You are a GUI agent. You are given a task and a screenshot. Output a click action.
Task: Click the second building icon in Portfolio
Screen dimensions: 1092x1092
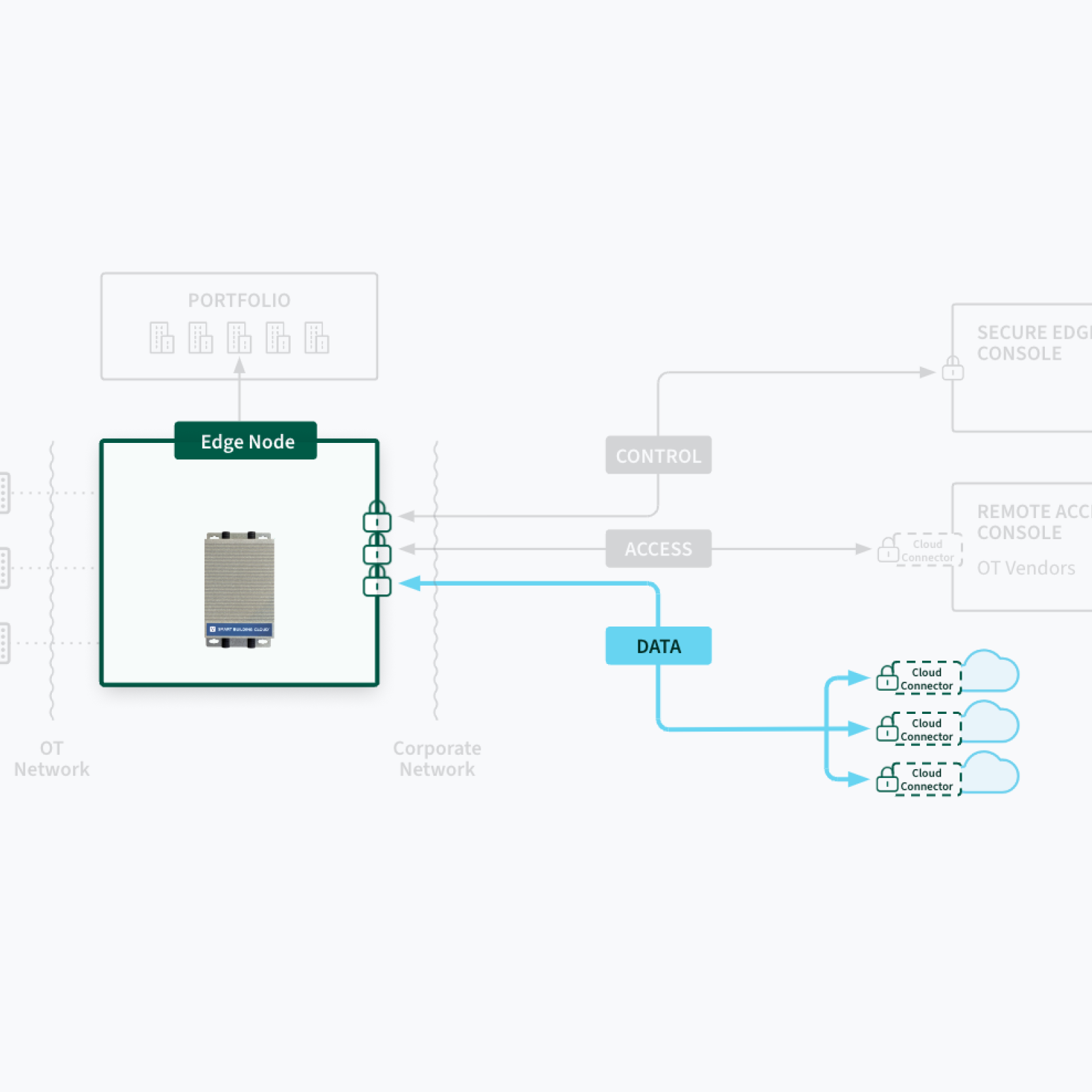(201, 338)
